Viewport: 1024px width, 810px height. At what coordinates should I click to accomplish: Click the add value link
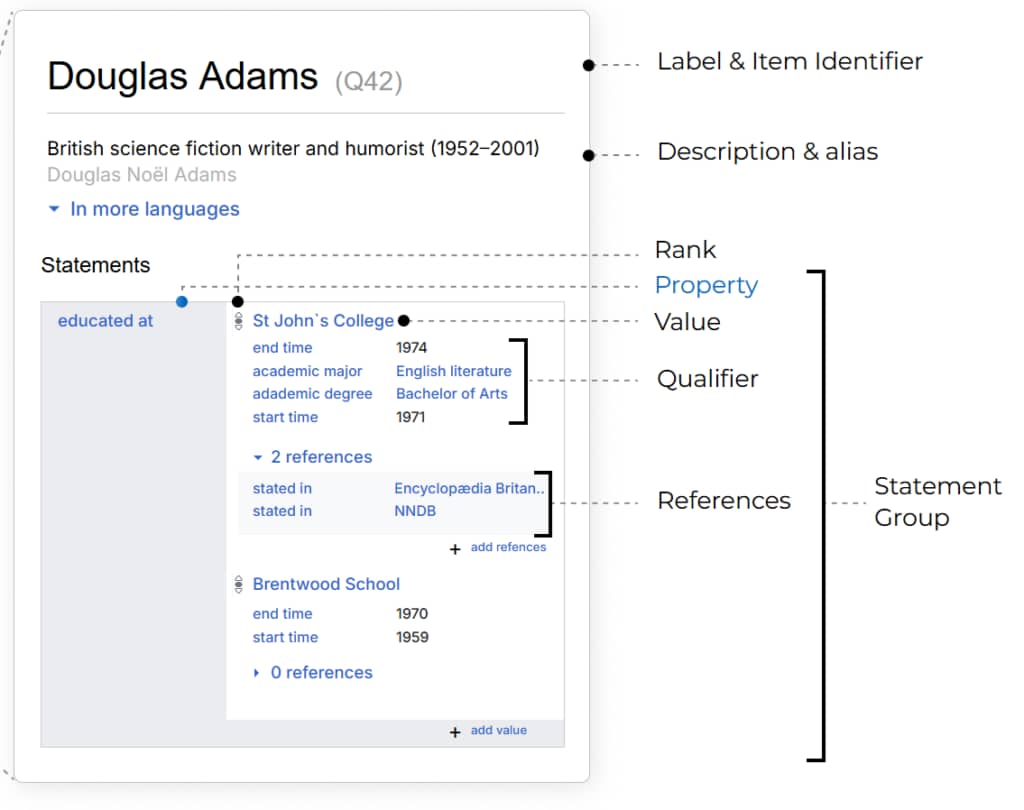point(498,731)
